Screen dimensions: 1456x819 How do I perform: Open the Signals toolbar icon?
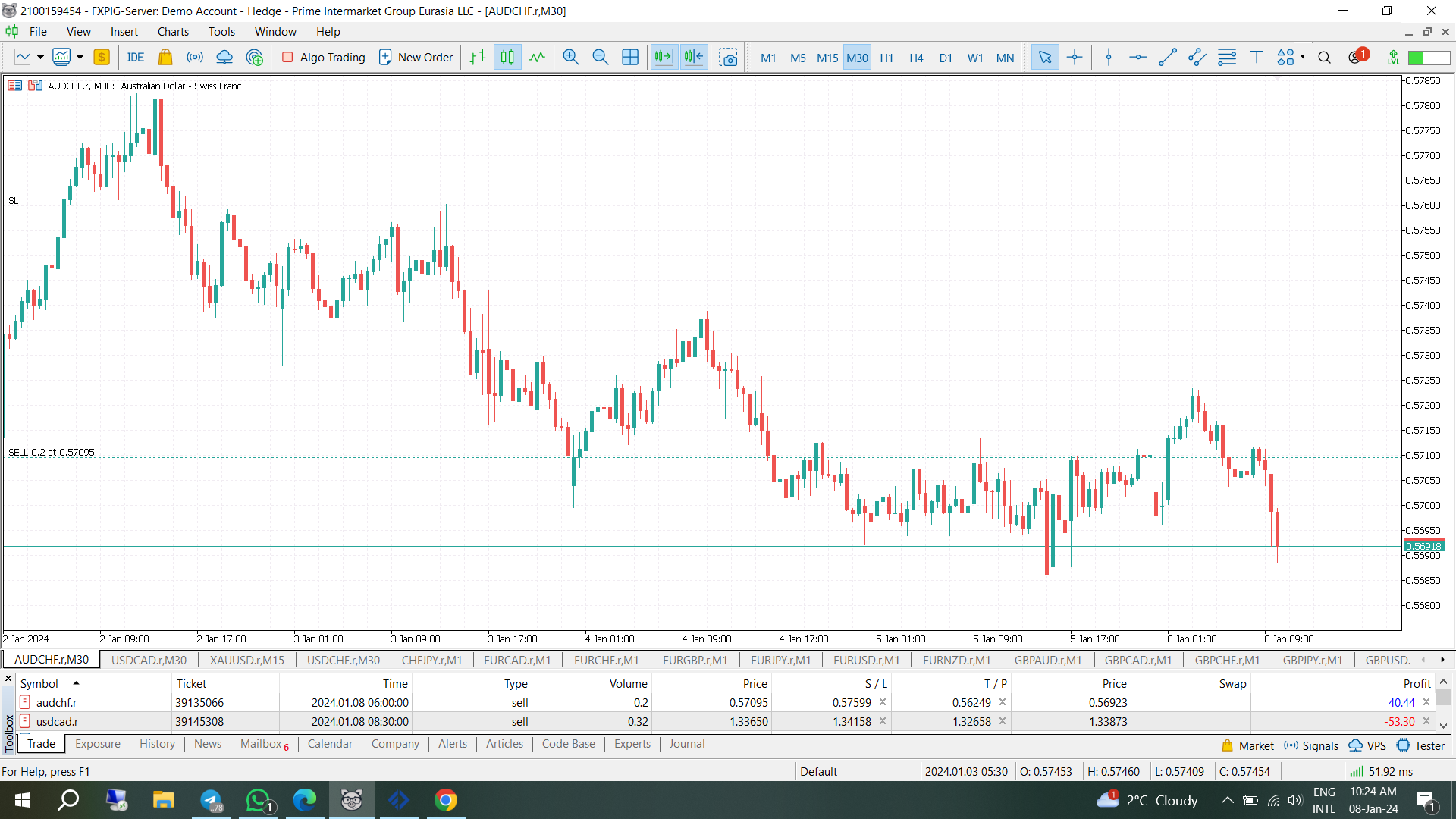click(x=195, y=57)
